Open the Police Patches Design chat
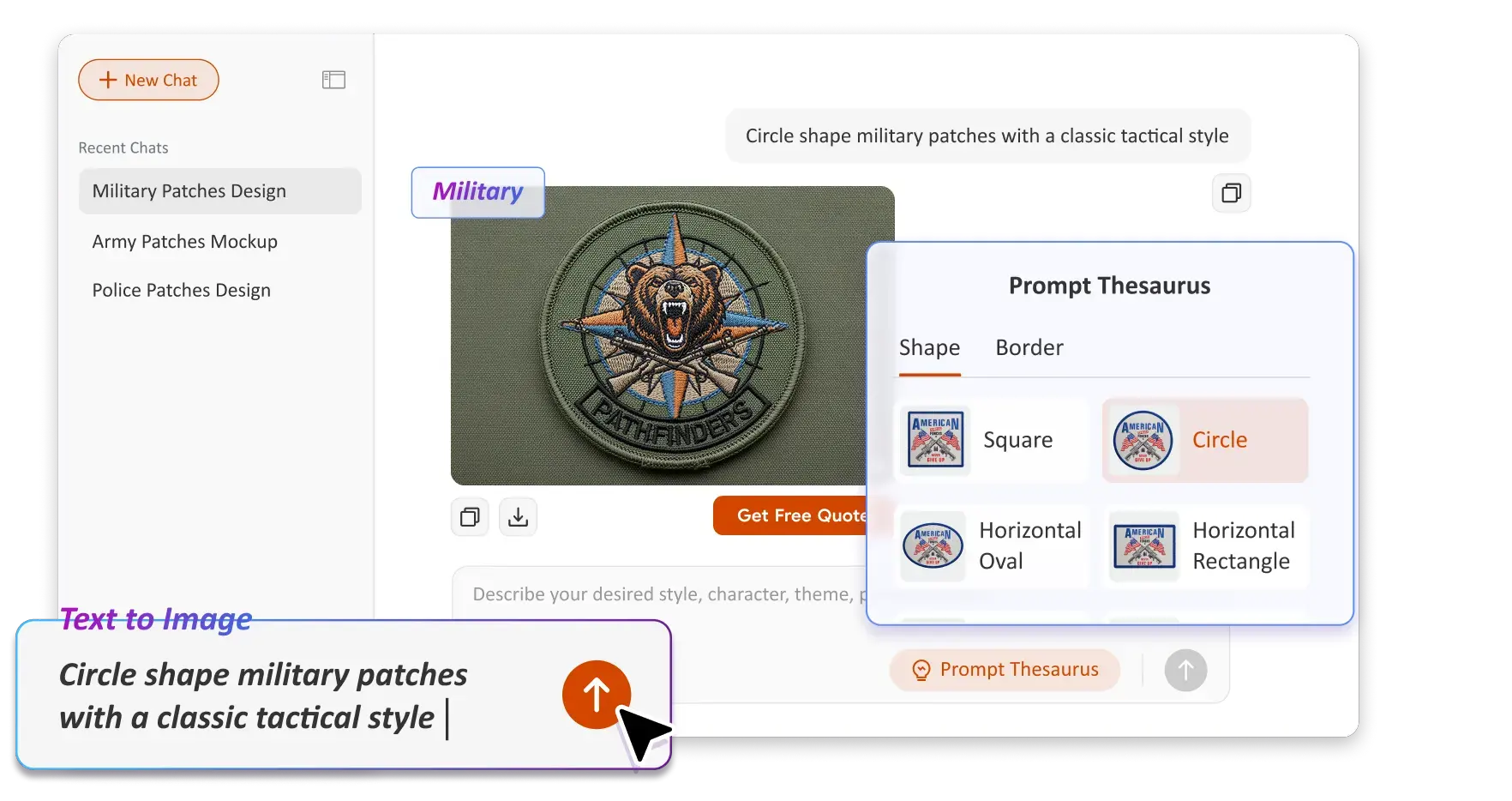Viewport: 1512px width, 801px height. 181,290
